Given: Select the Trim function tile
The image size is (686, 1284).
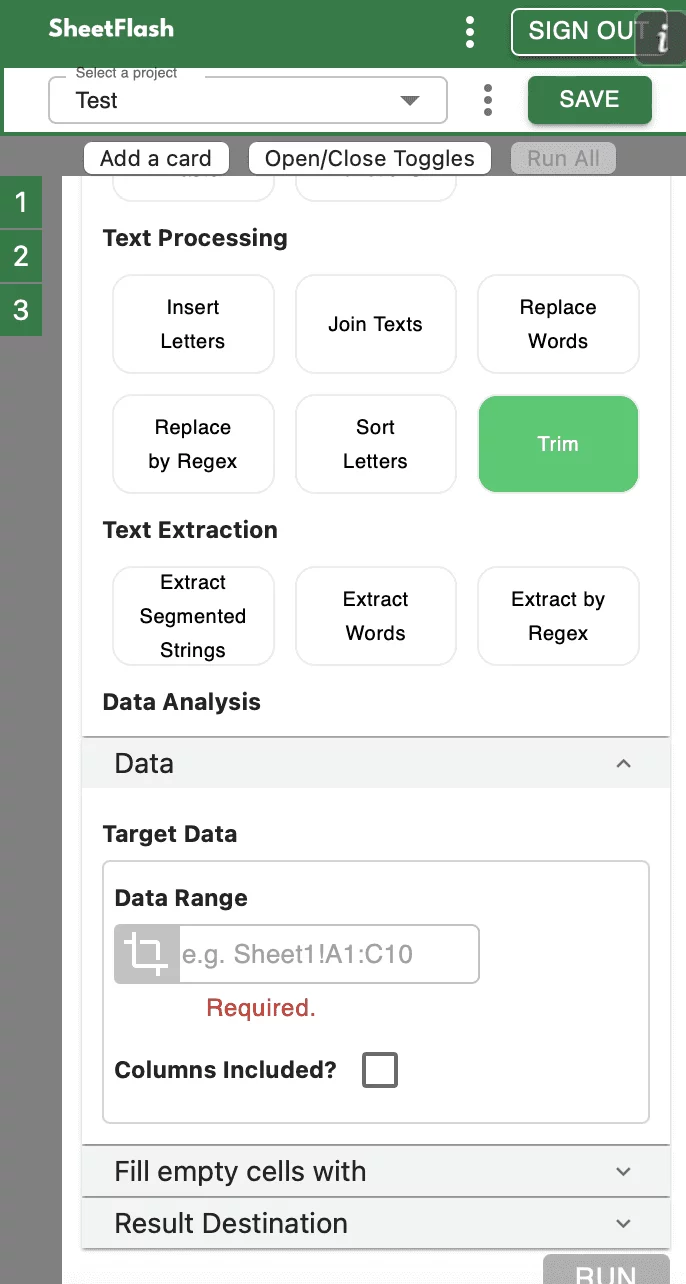Looking at the screenshot, I should [x=558, y=444].
